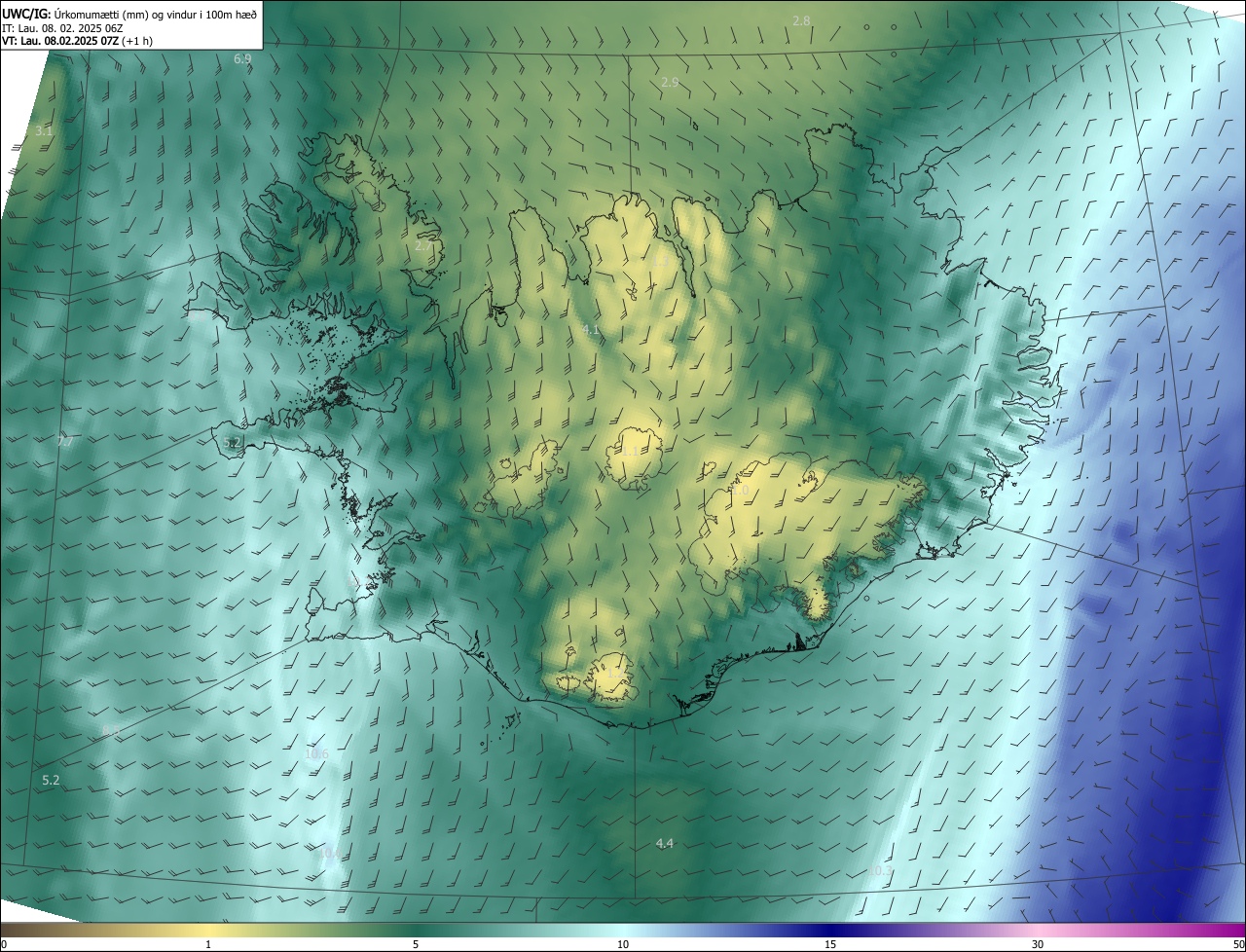Click the 7.7 value label on the map

(65, 442)
